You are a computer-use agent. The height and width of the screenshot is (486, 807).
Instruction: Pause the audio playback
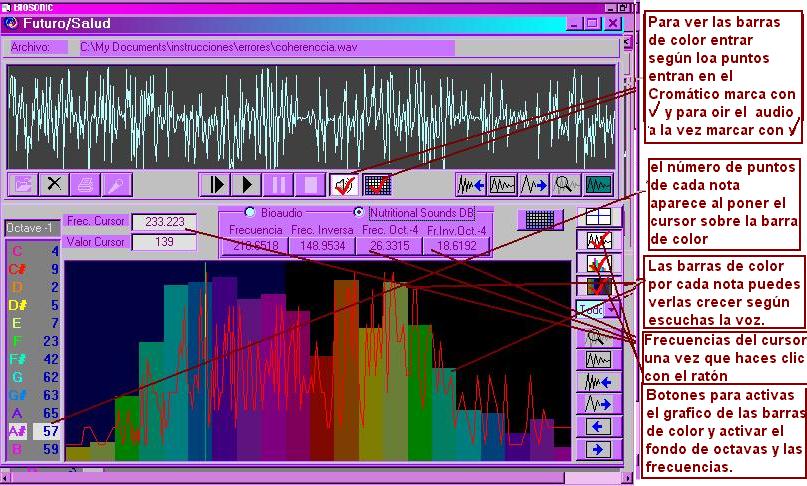click(279, 185)
